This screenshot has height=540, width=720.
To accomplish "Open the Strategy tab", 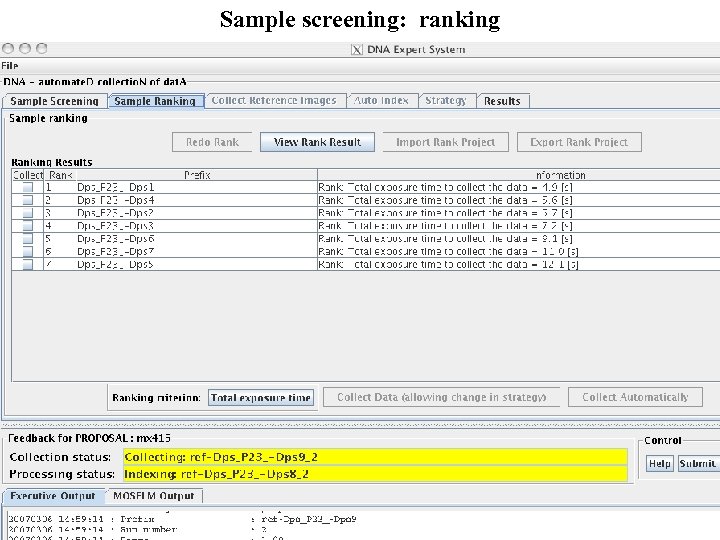I will pyautogui.click(x=445, y=101).
